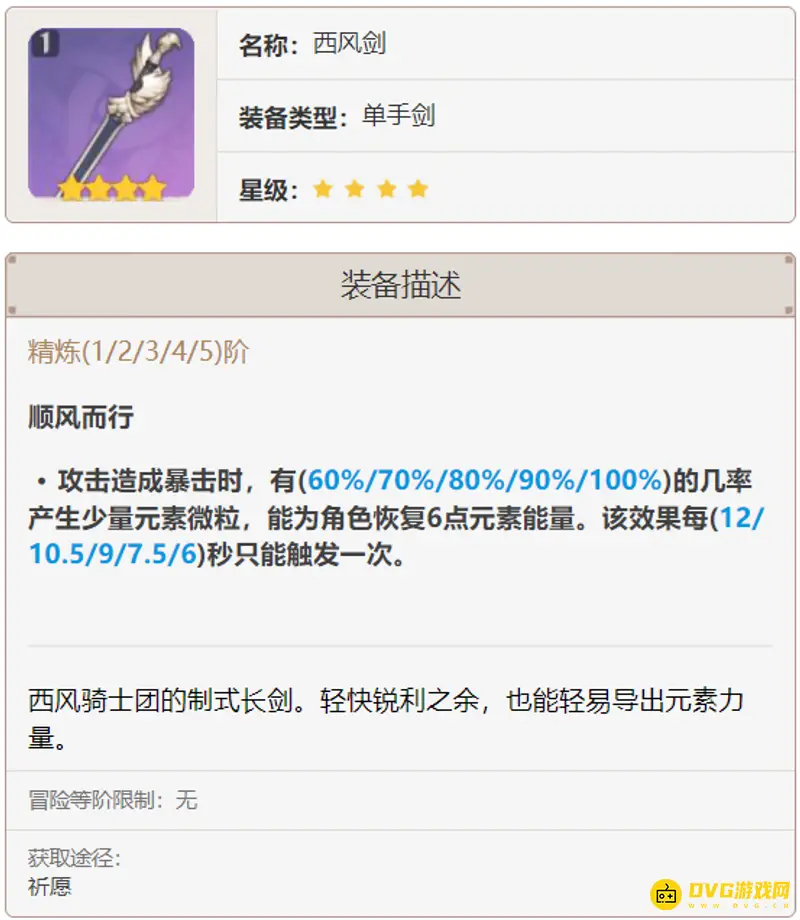Click the blue 60%/70%/80%/90%/100% values
Screen dimensions: 800x920
485,480
